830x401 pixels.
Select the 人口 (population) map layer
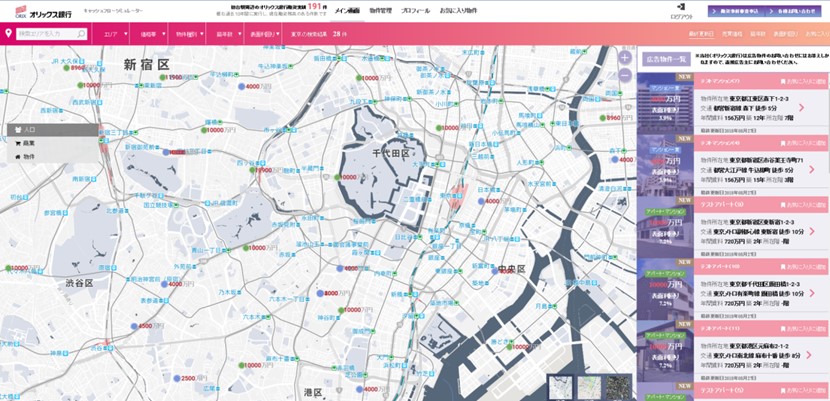[x=53, y=130]
